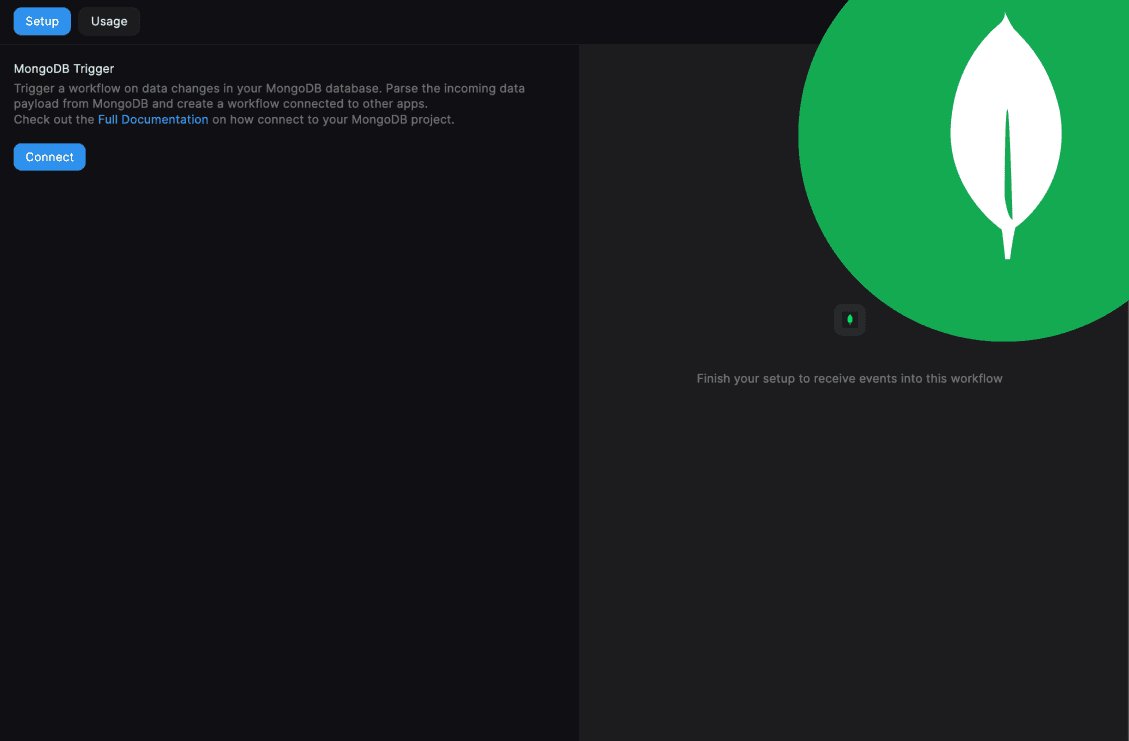Click the Connect button
This screenshot has width=1129, height=741.
49,157
